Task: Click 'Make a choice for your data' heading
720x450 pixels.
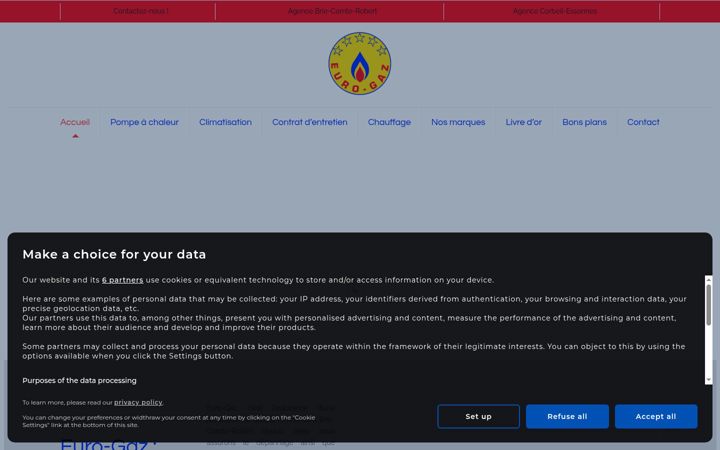Action: [x=114, y=254]
